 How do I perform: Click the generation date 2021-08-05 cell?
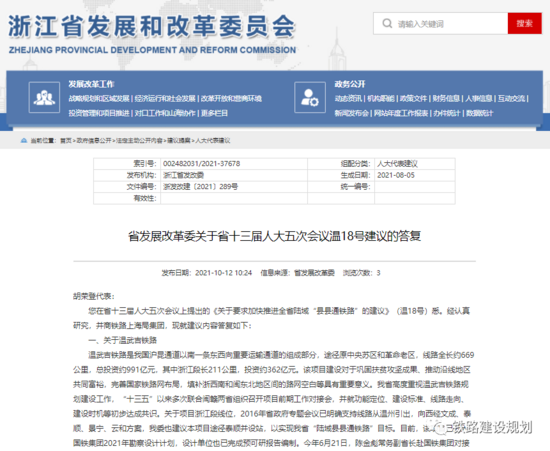pyautogui.click(x=415, y=175)
